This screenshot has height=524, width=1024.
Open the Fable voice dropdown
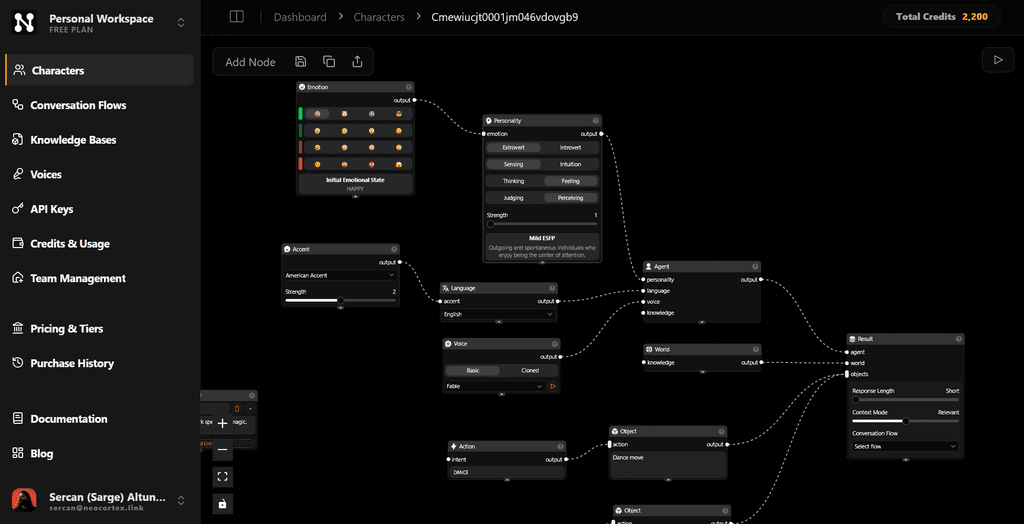[x=494, y=387]
